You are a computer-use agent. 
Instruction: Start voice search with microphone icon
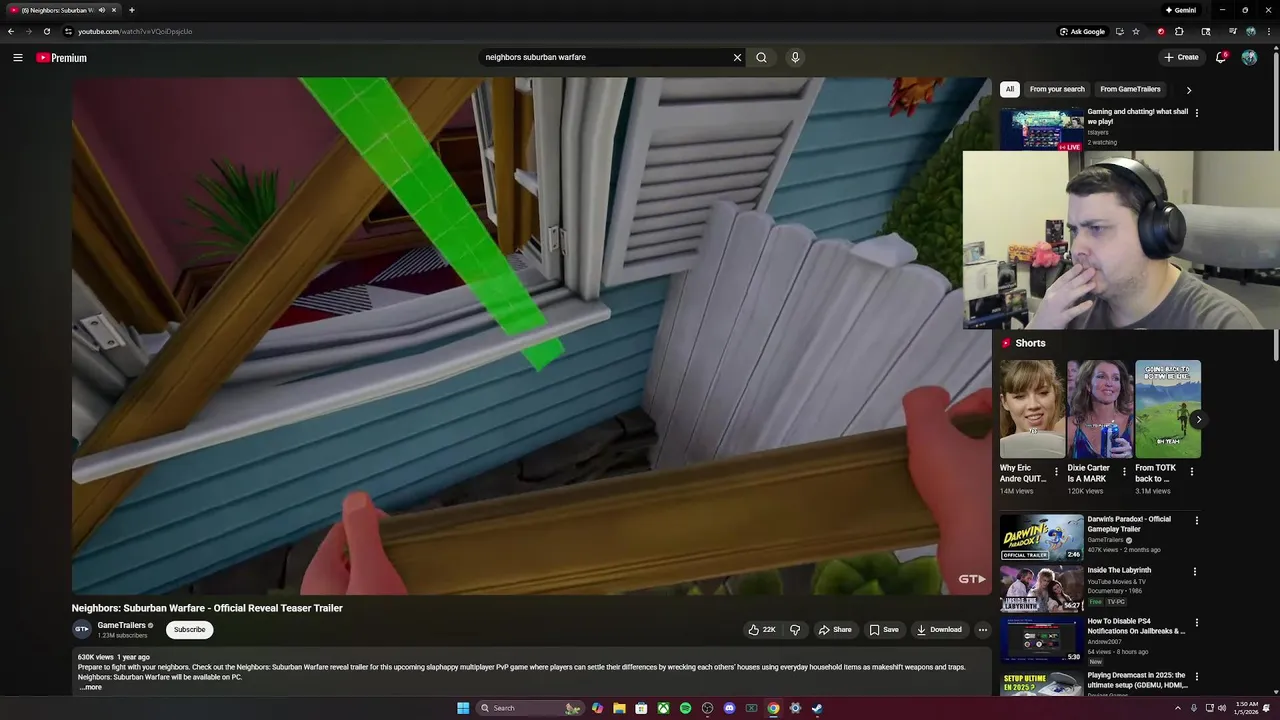pyautogui.click(x=795, y=58)
